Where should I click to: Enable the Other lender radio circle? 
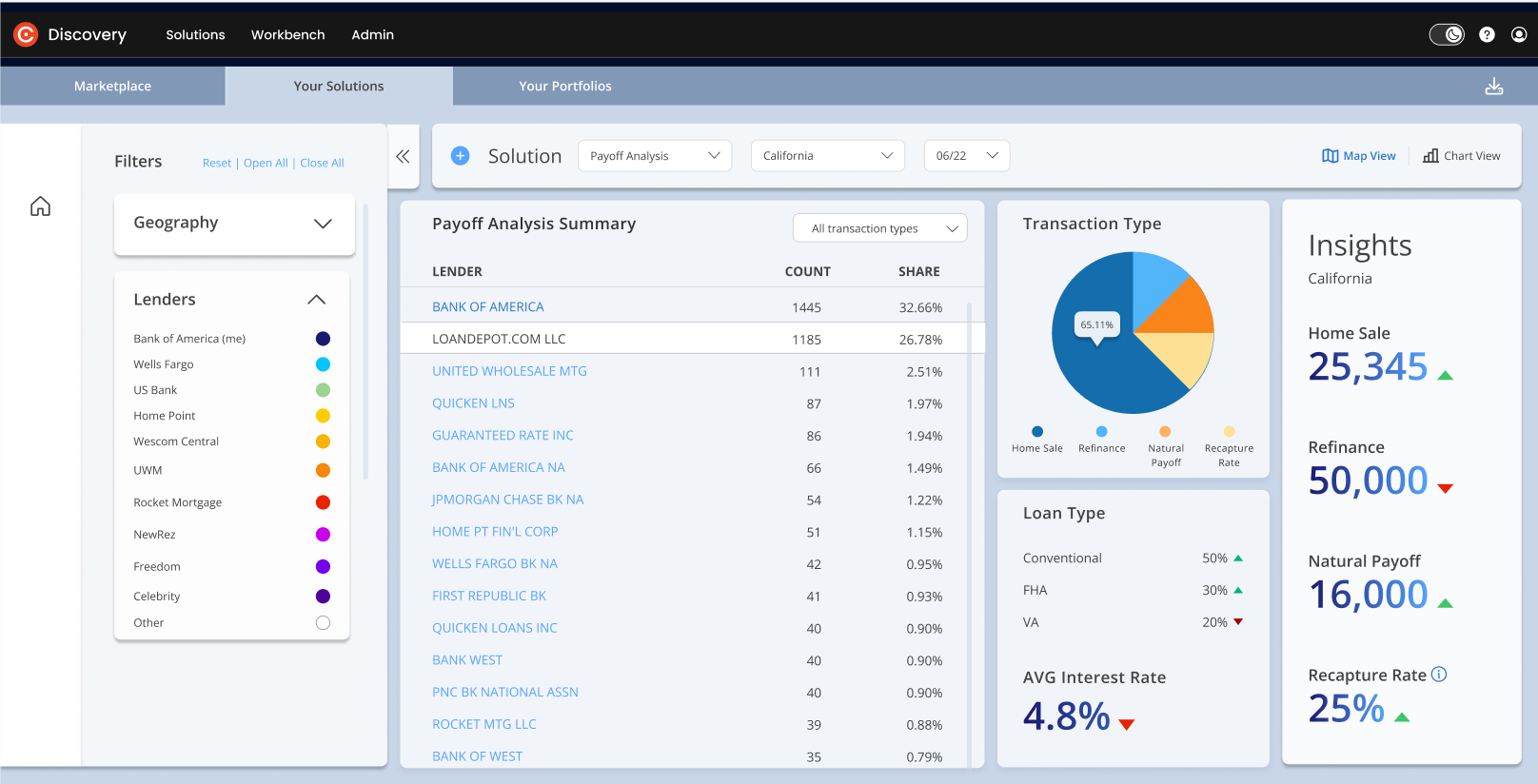[323, 623]
